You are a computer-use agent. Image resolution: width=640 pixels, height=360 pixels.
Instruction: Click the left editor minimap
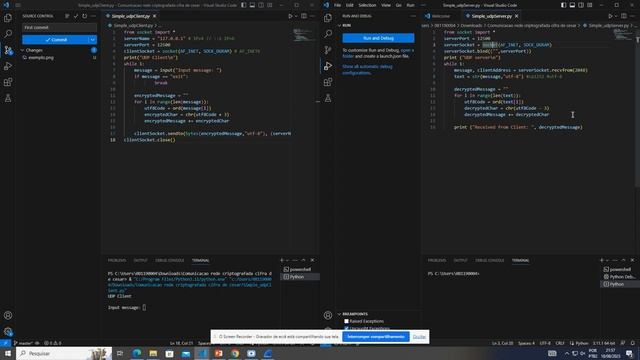[x=304, y=35]
